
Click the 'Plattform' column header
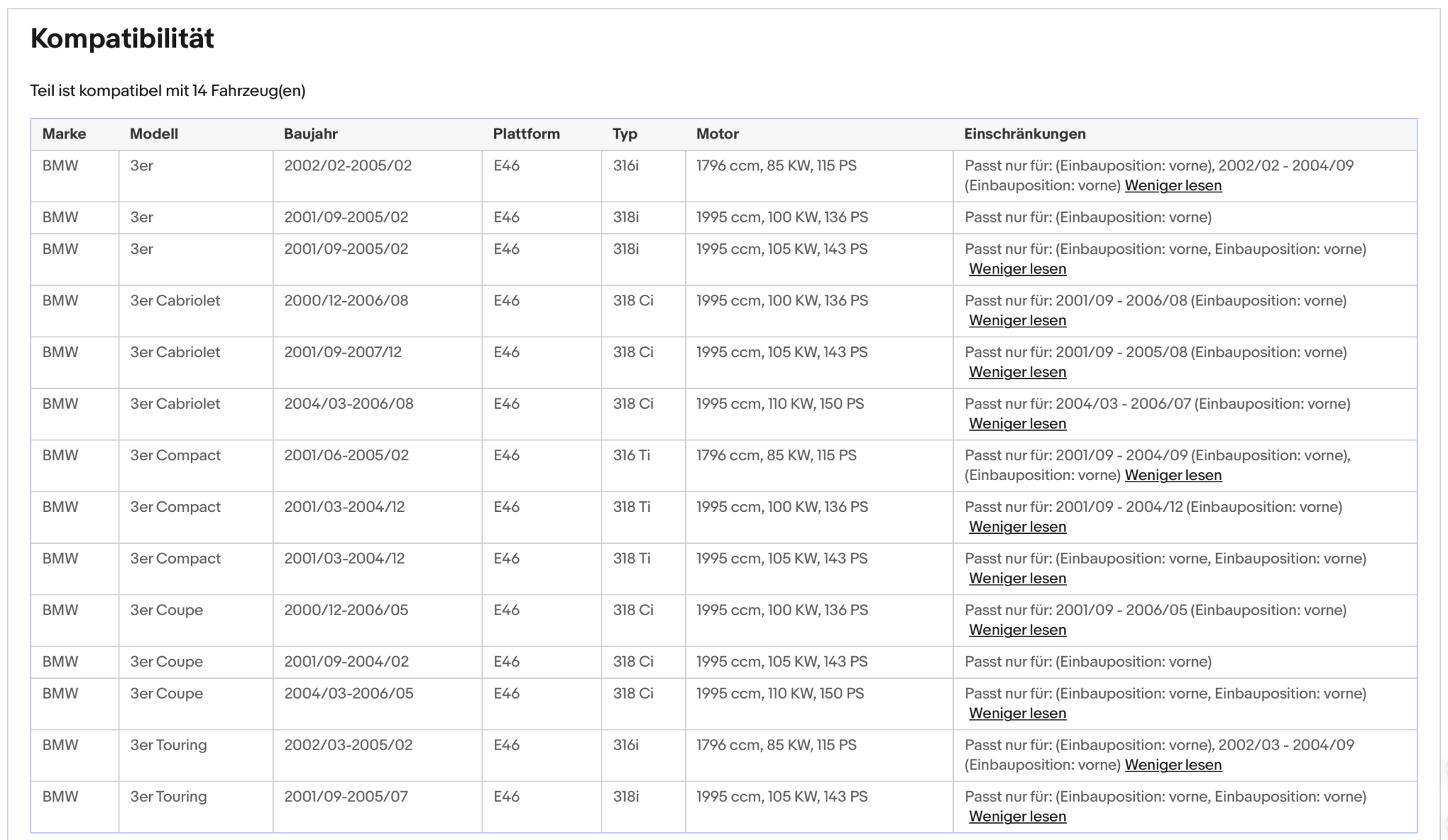pyautogui.click(x=527, y=134)
